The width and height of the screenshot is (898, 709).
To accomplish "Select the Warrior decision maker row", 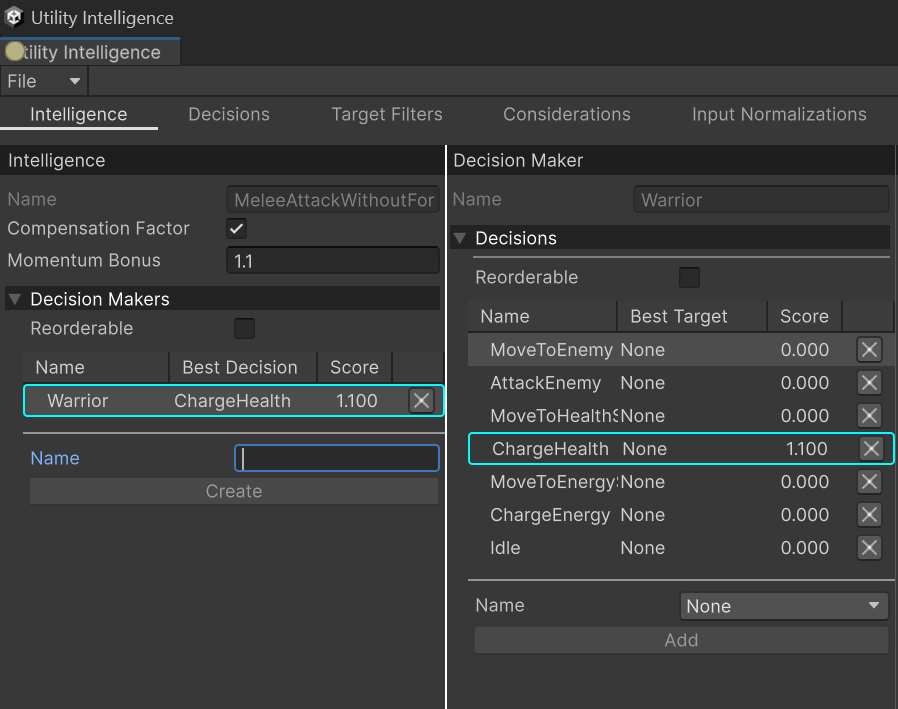I will pos(234,400).
